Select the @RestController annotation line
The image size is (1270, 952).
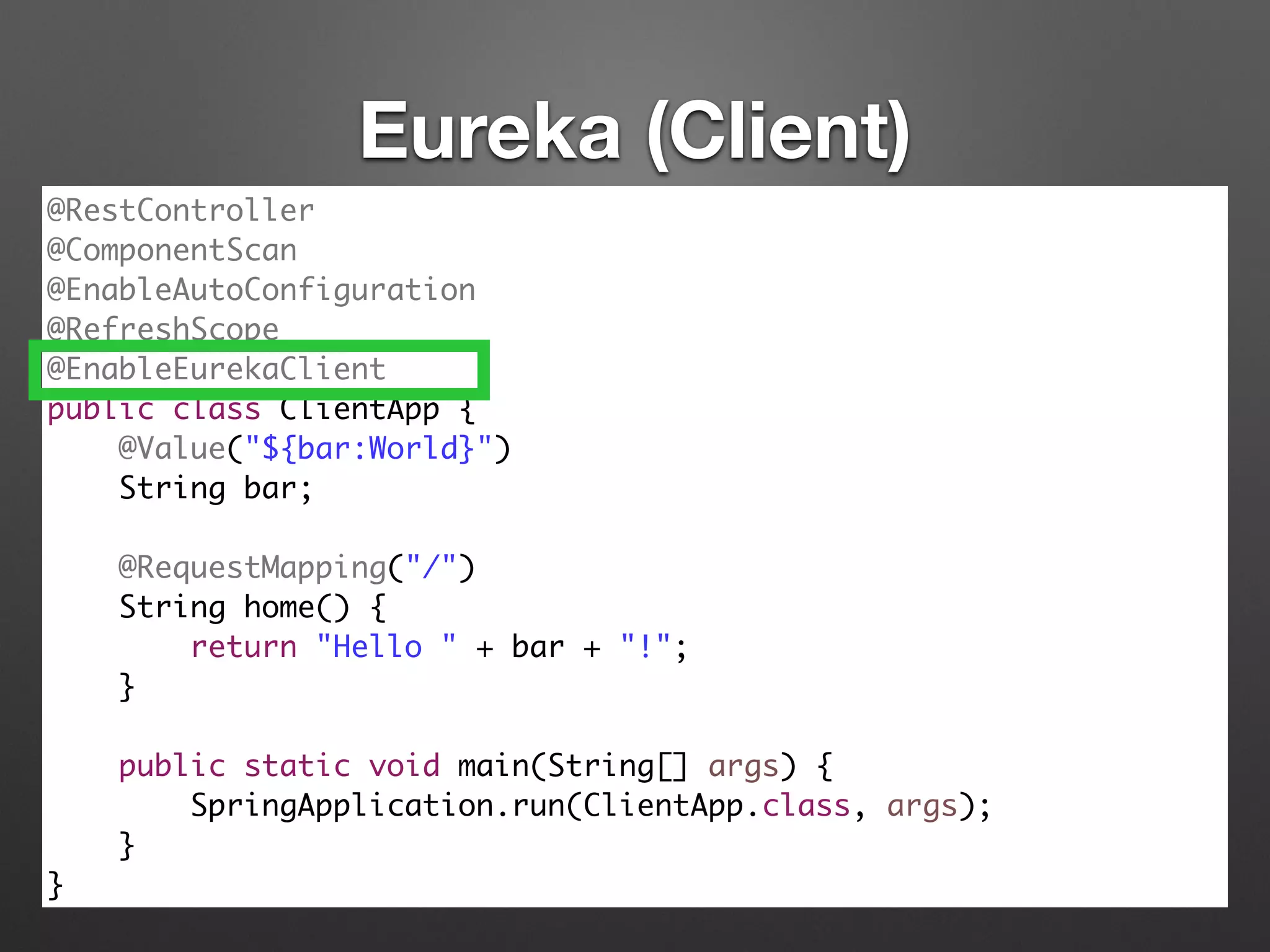pos(181,211)
